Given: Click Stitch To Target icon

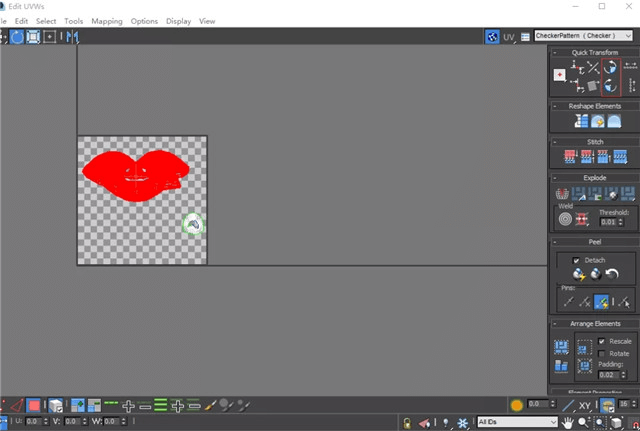Looking at the screenshot, I should tap(570, 156).
